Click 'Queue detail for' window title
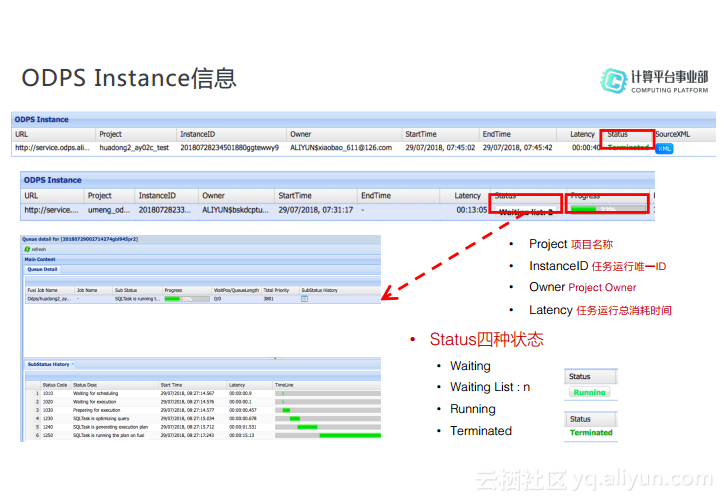Viewport: 724px width, 502px height. (80, 239)
